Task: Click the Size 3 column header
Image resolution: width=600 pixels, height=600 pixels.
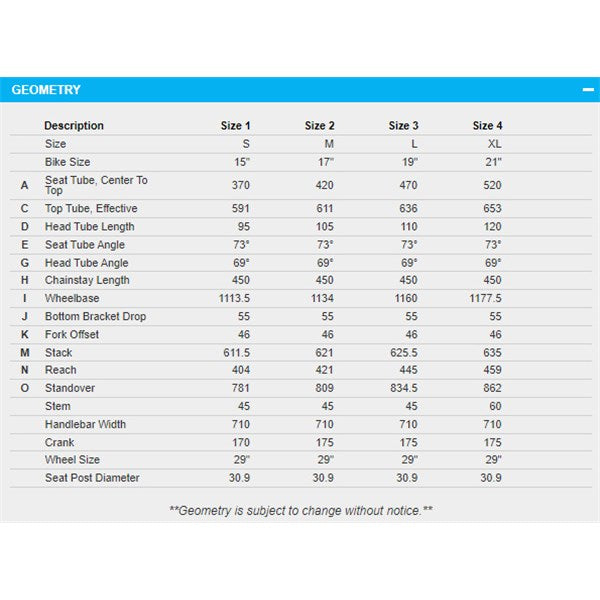Action: pyautogui.click(x=403, y=126)
